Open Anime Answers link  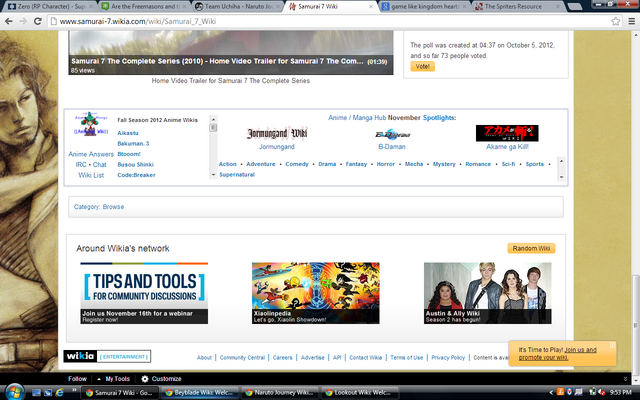(91, 154)
